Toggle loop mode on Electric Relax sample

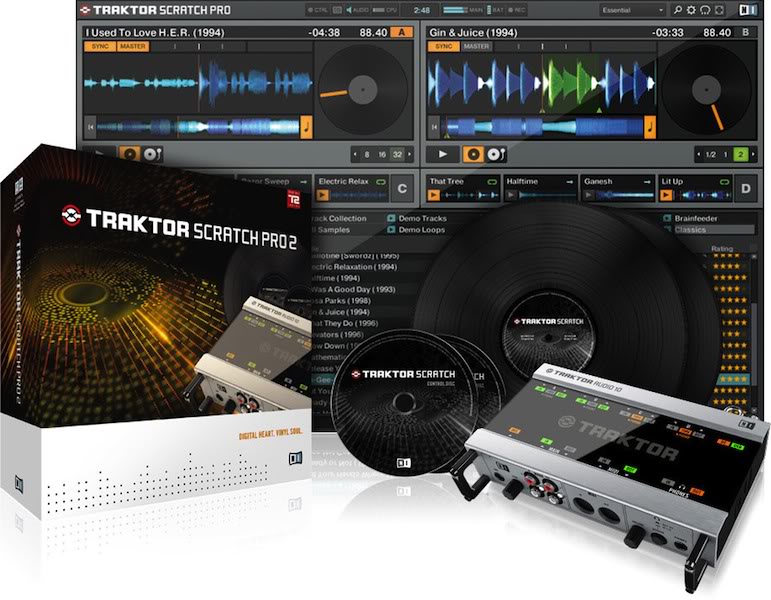tap(381, 182)
